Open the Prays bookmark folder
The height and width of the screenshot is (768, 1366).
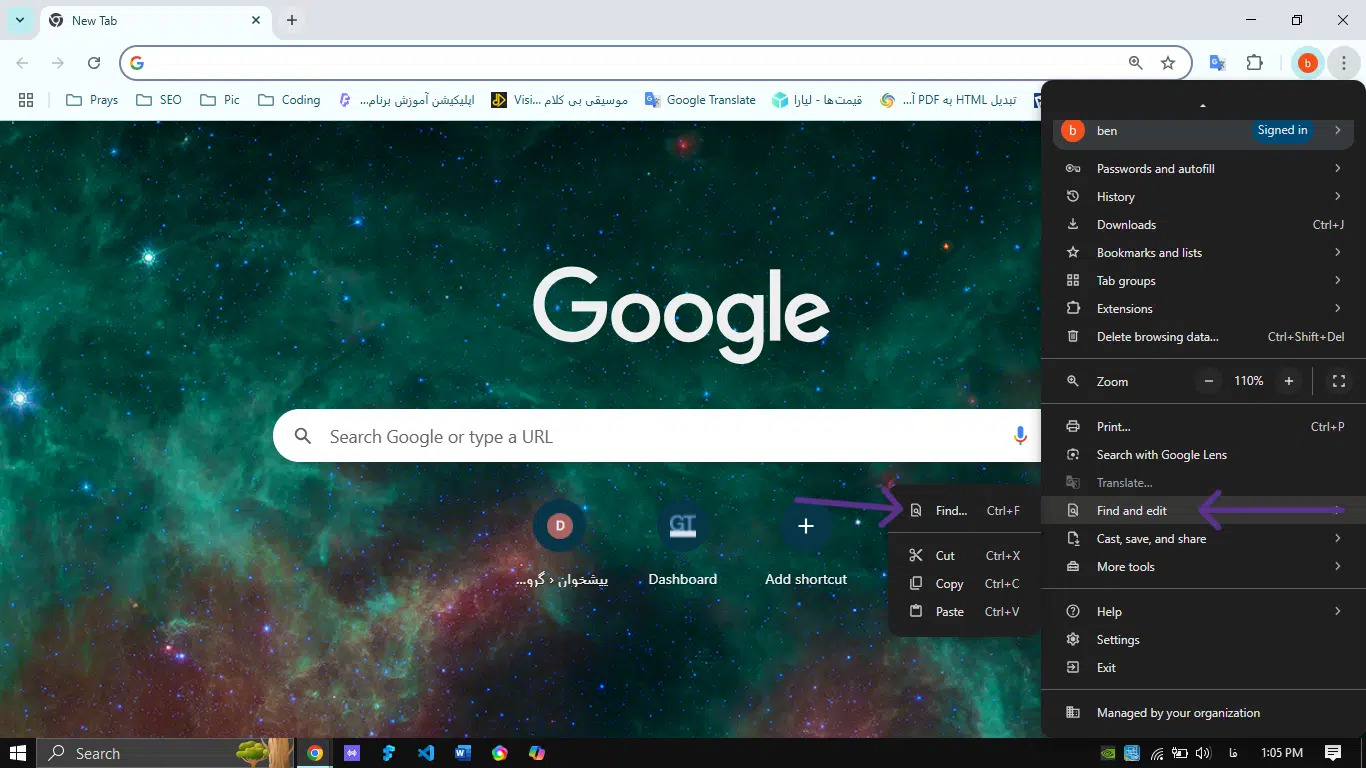pyautogui.click(x=92, y=100)
